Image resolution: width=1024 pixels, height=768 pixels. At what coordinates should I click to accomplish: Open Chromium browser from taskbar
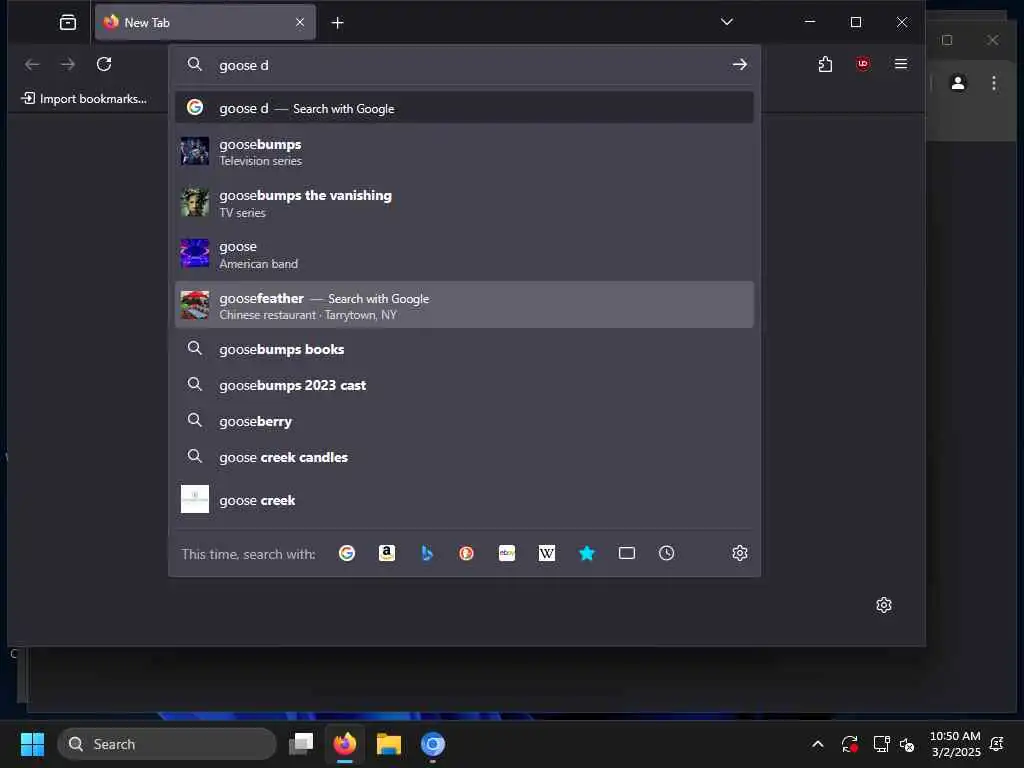[x=432, y=744]
